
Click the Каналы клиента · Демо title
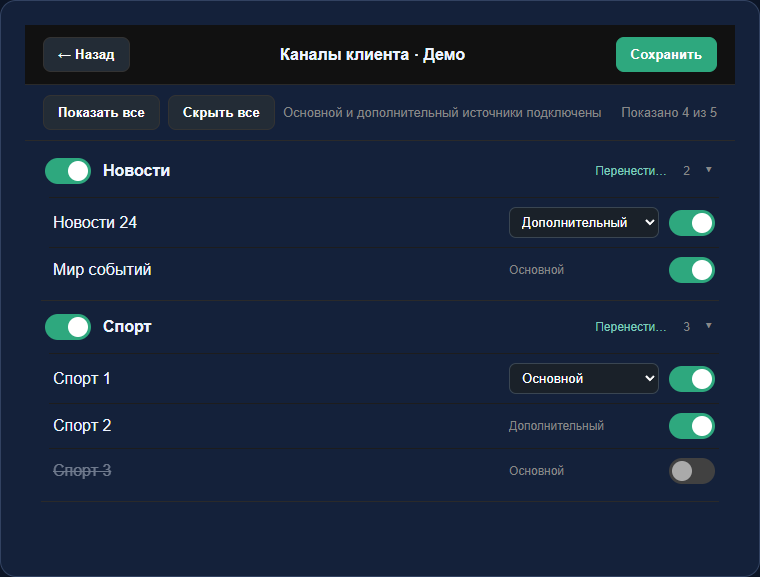click(x=372, y=54)
